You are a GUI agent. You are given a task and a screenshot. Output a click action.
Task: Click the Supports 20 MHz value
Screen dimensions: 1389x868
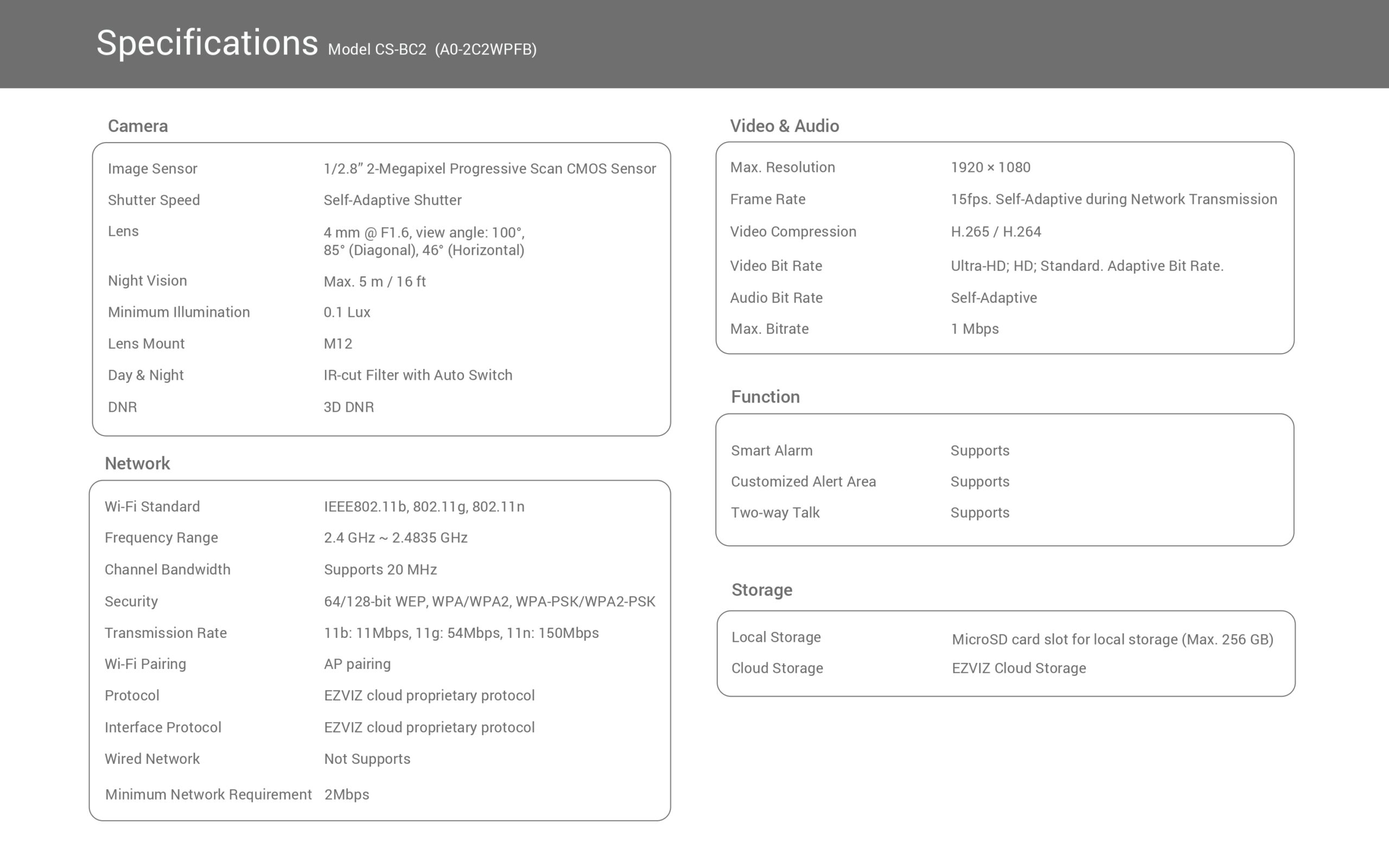click(380, 570)
